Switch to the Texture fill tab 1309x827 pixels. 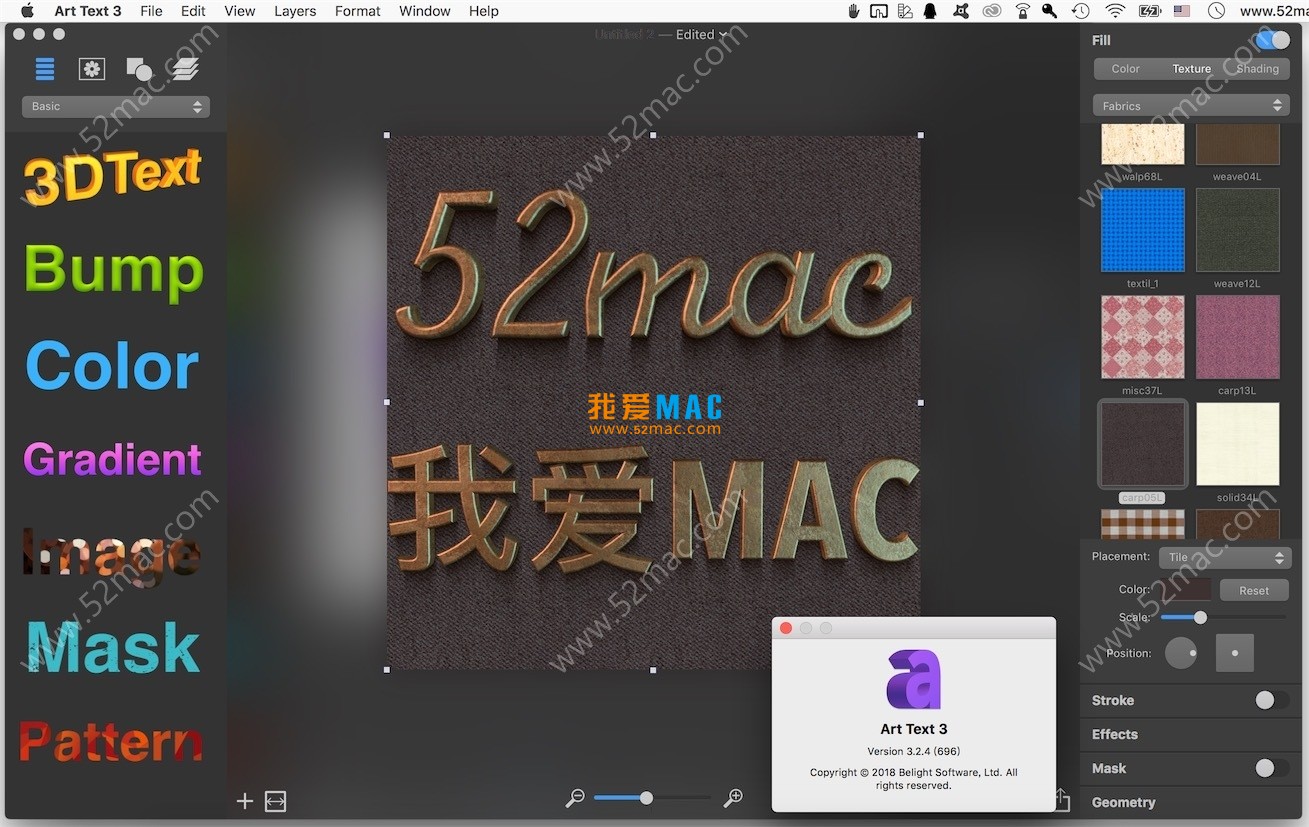[x=1191, y=69]
